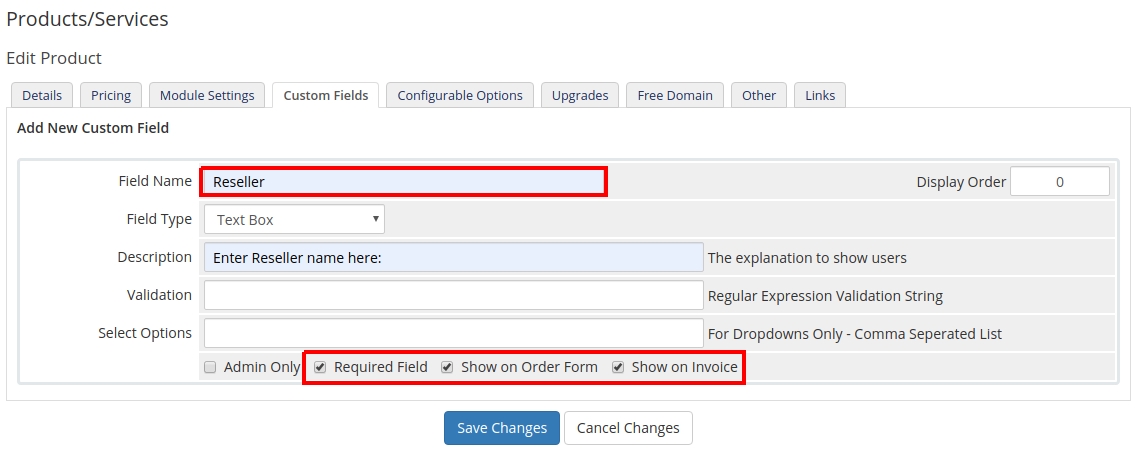1137x452 pixels.
Task: Focus the Display Order field
Action: [1059, 182]
